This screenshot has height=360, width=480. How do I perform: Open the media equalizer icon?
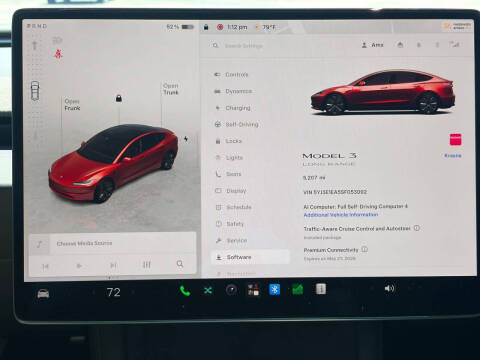pos(147,265)
